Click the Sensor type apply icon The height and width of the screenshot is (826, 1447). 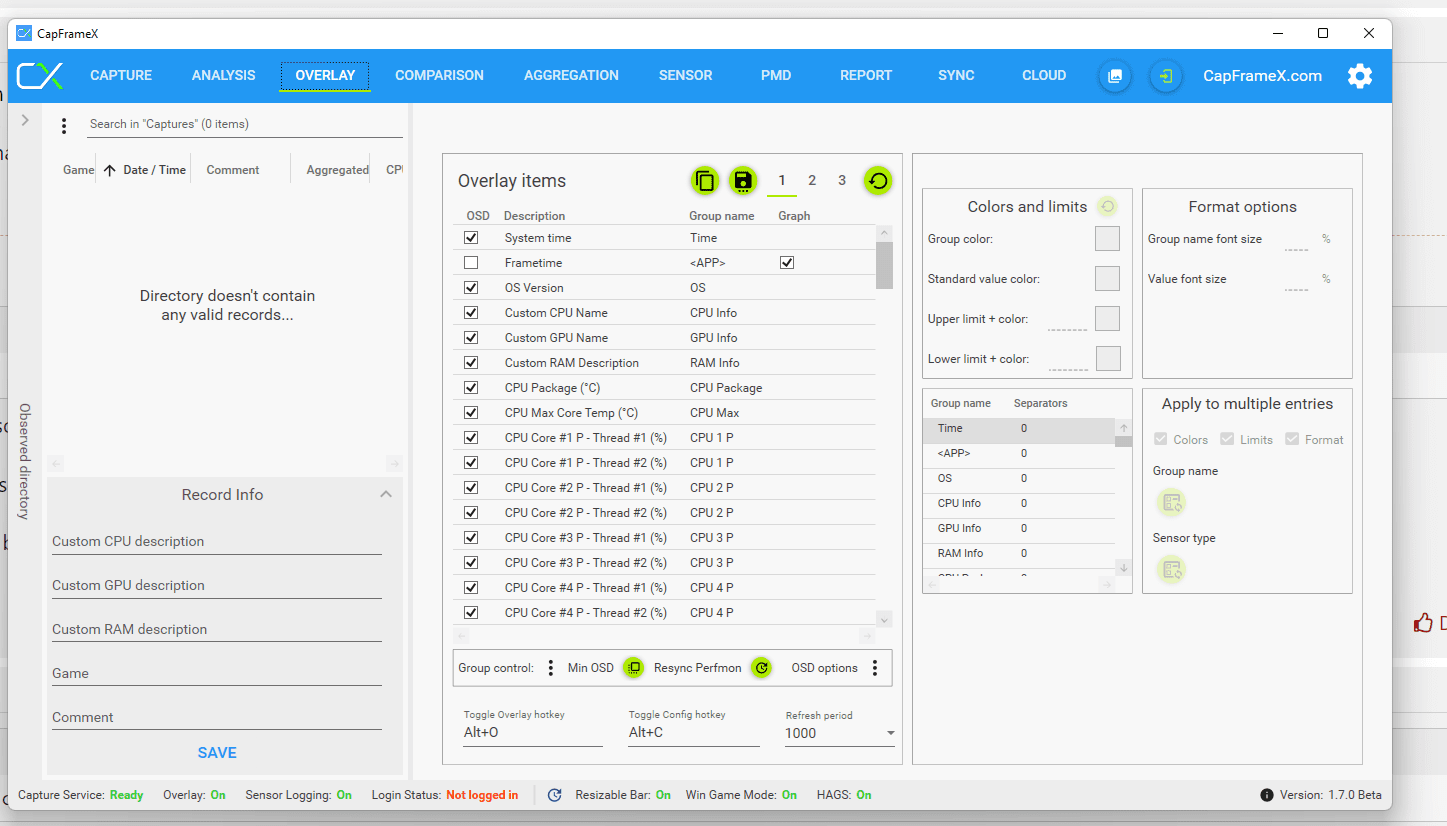(1171, 570)
